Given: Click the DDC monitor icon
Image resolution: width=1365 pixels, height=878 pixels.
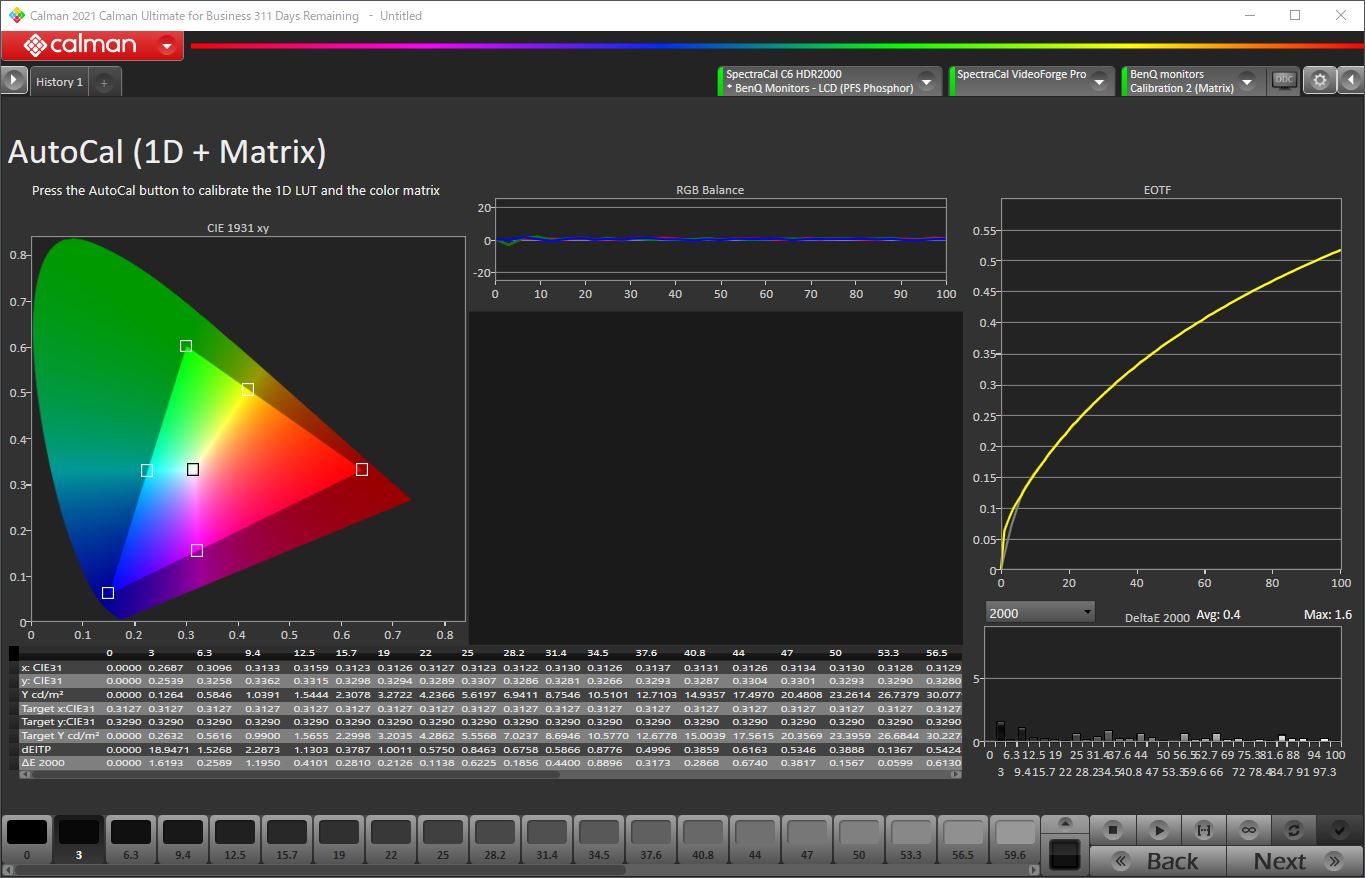Looking at the screenshot, I should [x=1283, y=81].
